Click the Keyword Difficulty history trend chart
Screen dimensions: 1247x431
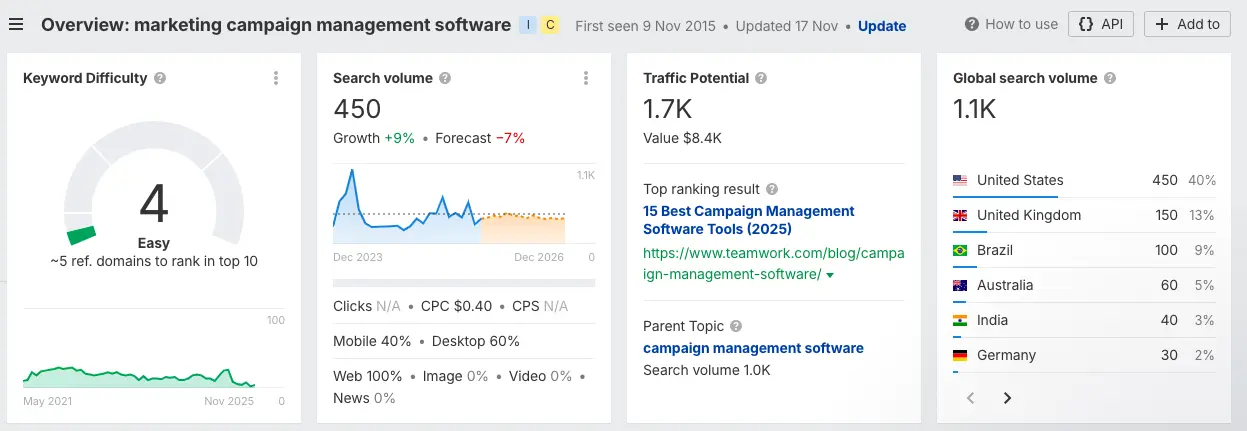click(x=139, y=376)
